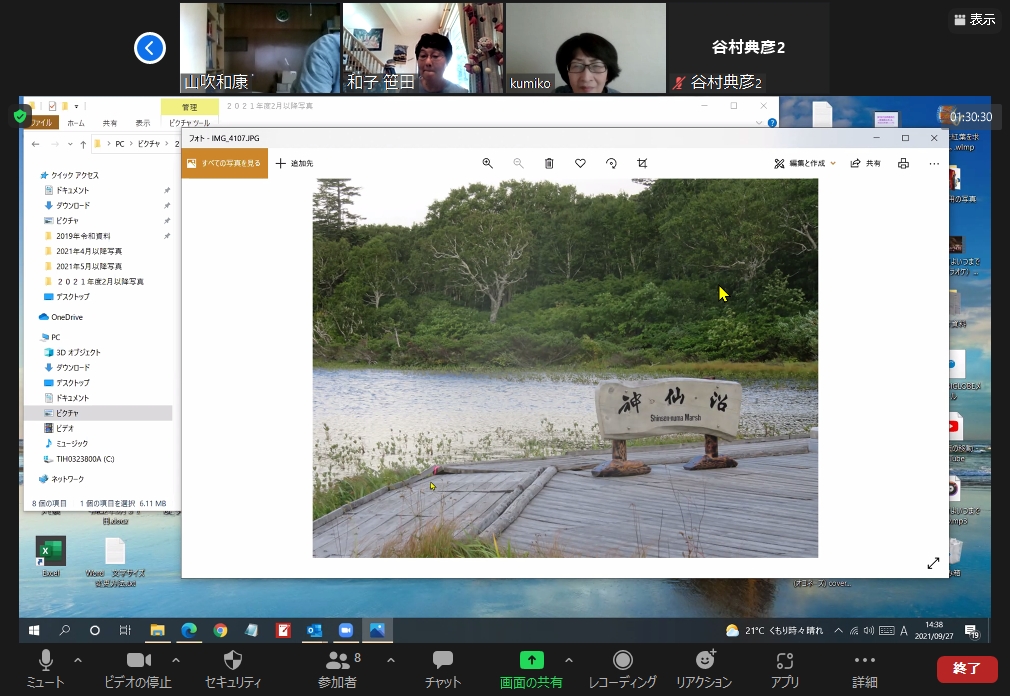Click the zoom in magnifier in Photos
This screenshot has height=696, width=1010.
click(487, 163)
